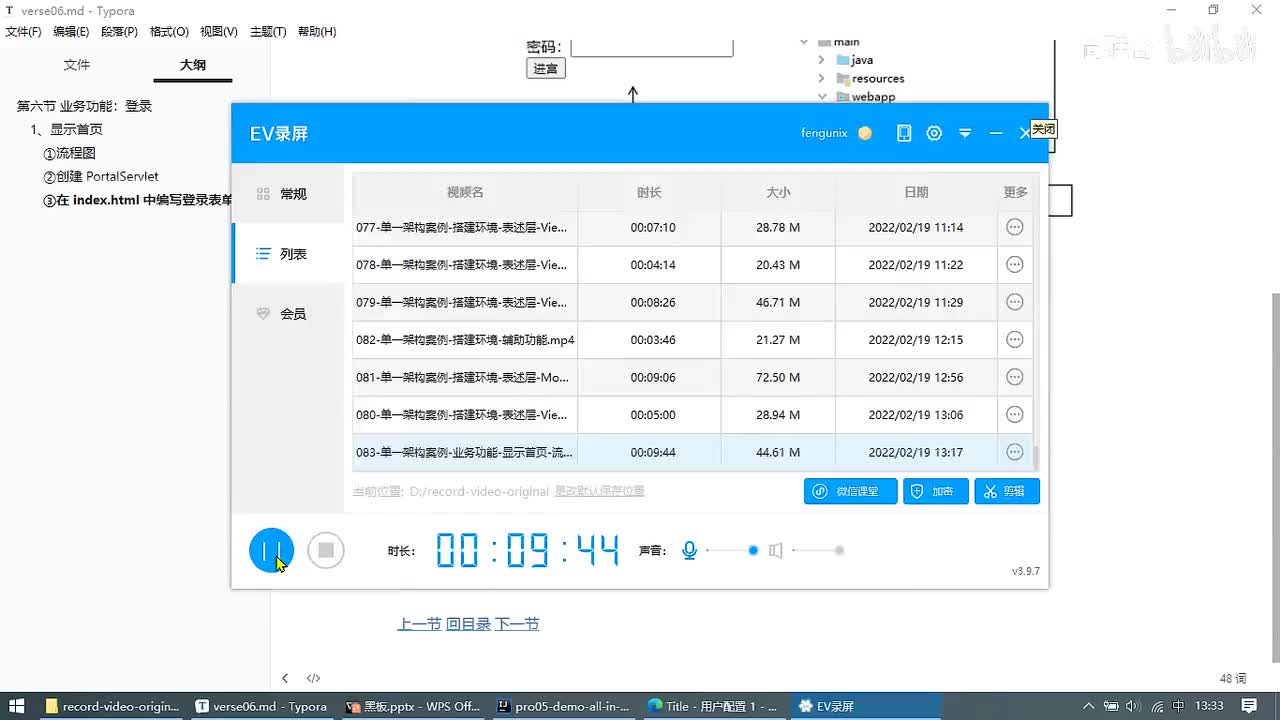Open more options for video 080 row
Image resolution: width=1280 pixels, height=720 pixels.
click(1014, 415)
